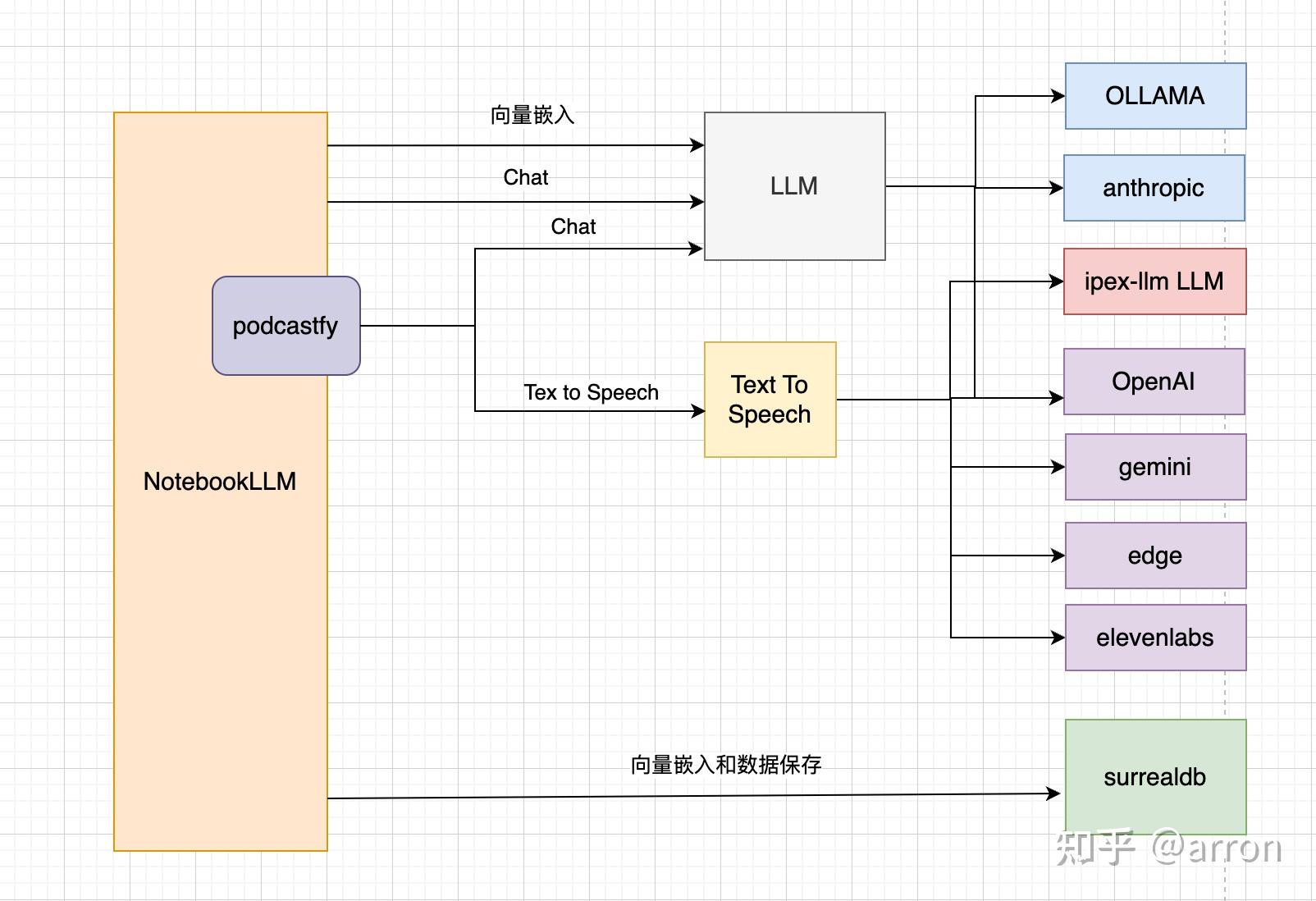Click the lower Chat arrow label

(573, 226)
